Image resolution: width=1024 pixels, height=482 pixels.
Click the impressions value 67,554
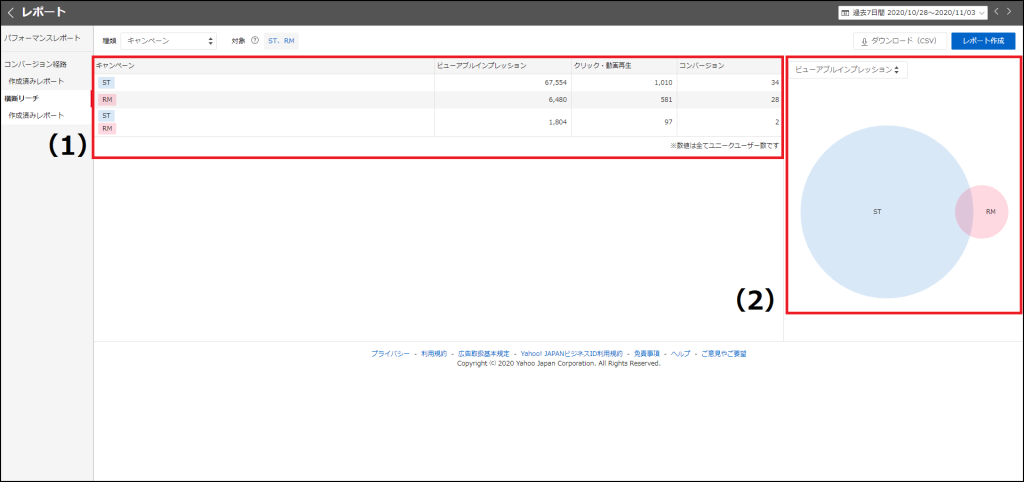[x=556, y=83]
